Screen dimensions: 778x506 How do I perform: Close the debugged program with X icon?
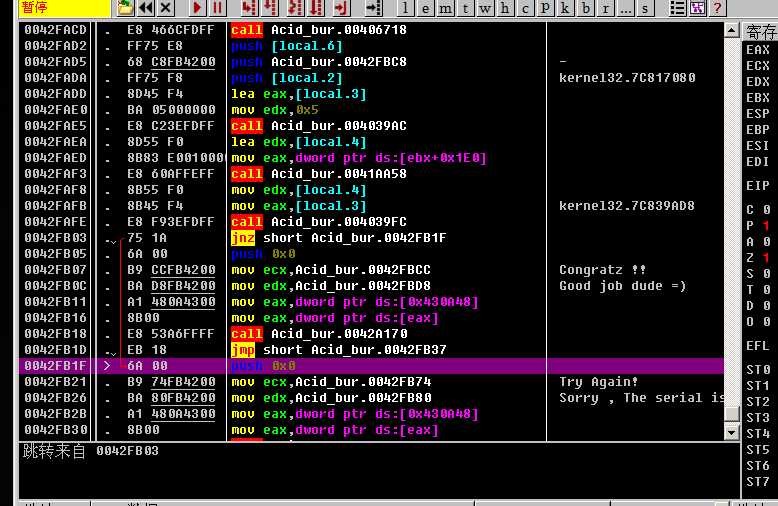tap(166, 7)
